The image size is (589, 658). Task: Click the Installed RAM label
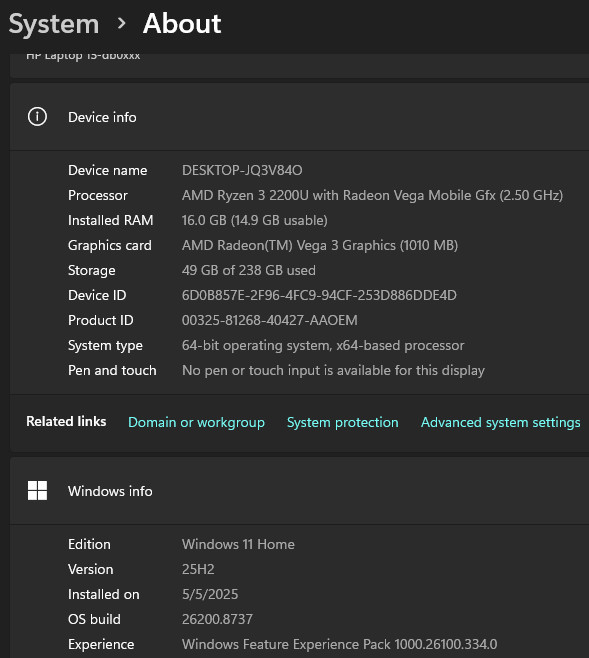[x=110, y=220]
